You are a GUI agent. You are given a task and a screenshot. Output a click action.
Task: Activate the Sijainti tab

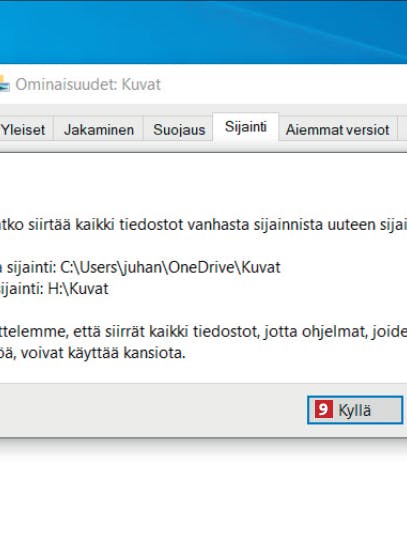246,127
